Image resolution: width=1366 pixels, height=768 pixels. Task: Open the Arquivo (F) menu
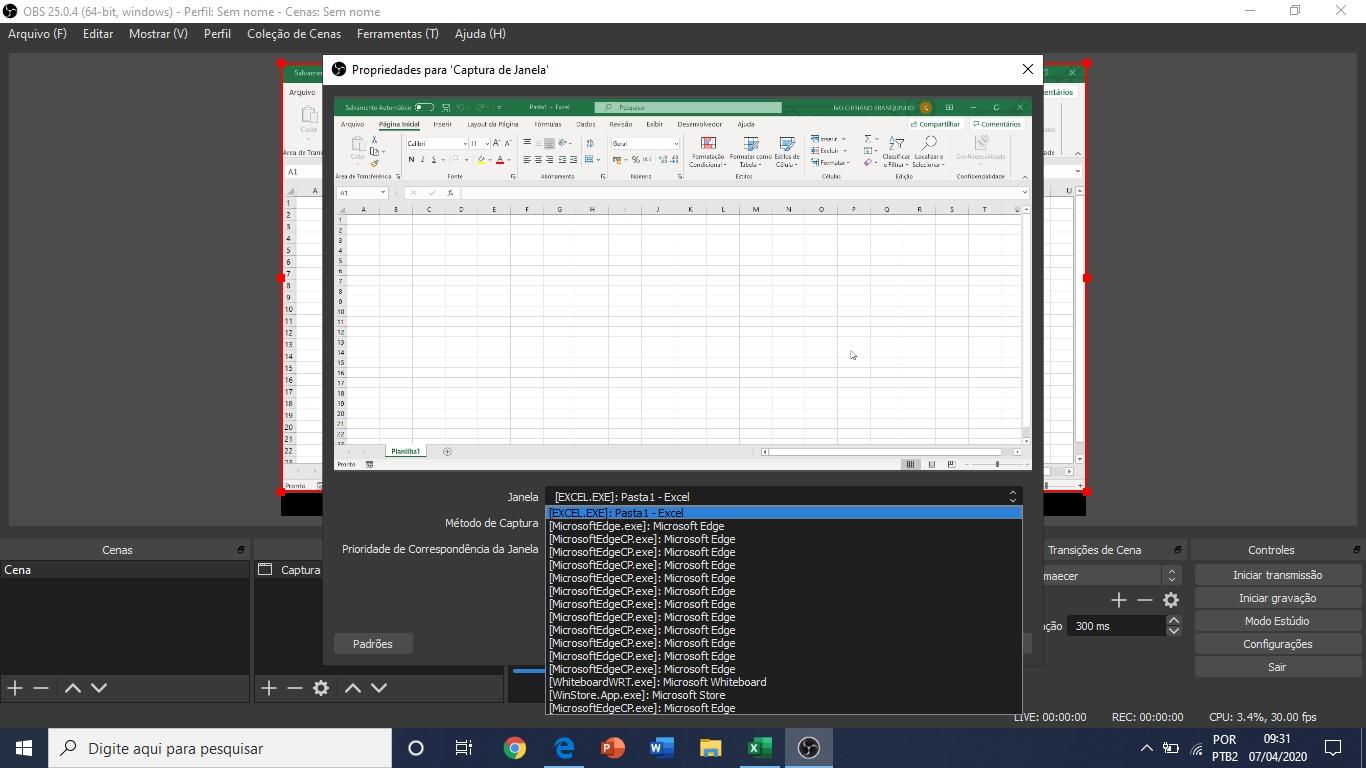click(x=37, y=34)
